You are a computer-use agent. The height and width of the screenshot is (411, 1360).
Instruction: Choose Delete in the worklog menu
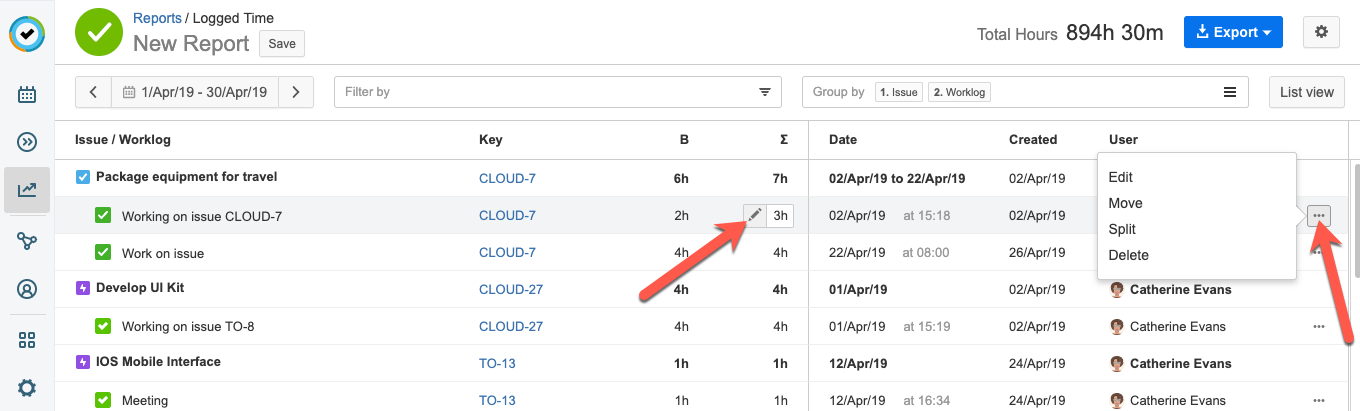coord(1128,255)
